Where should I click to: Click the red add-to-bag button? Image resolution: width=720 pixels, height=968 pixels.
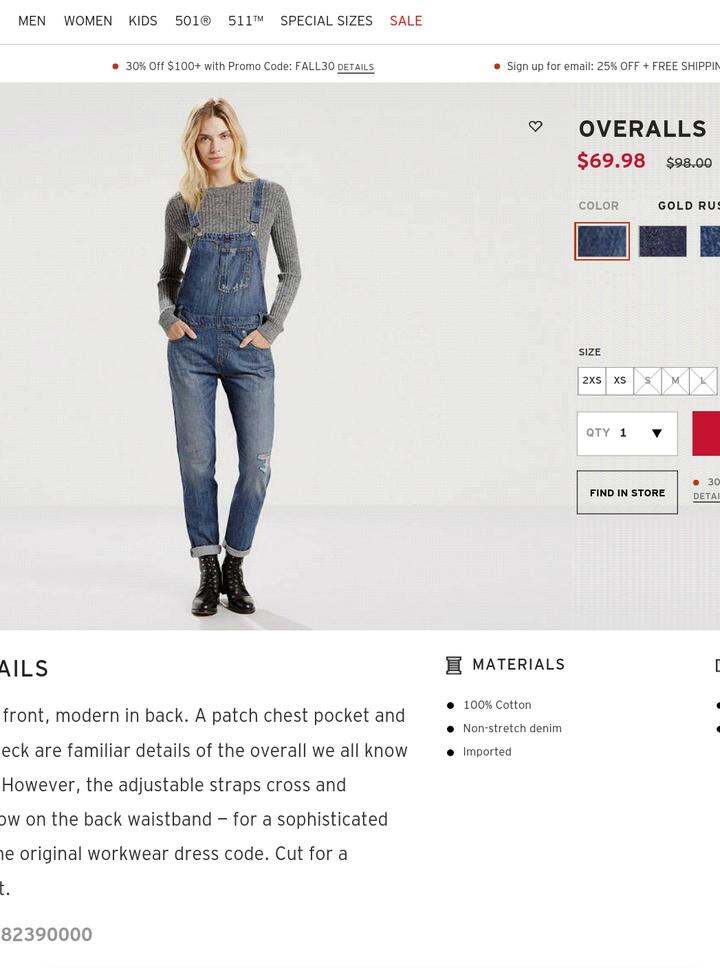point(706,433)
